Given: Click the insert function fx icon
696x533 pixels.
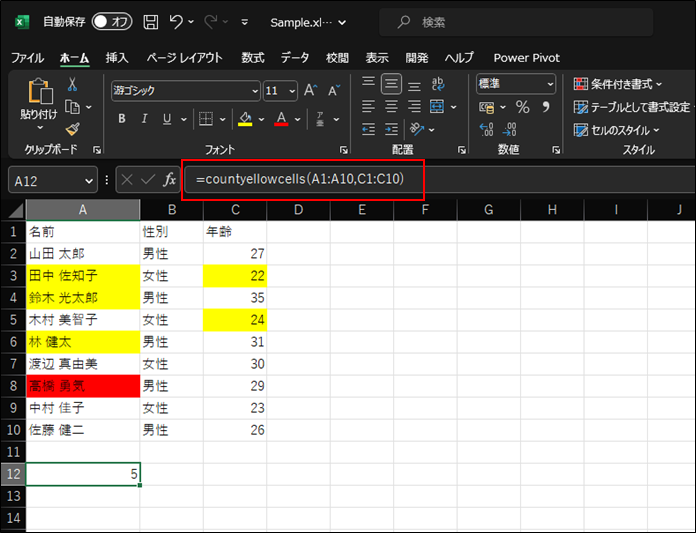Looking at the screenshot, I should [170, 180].
